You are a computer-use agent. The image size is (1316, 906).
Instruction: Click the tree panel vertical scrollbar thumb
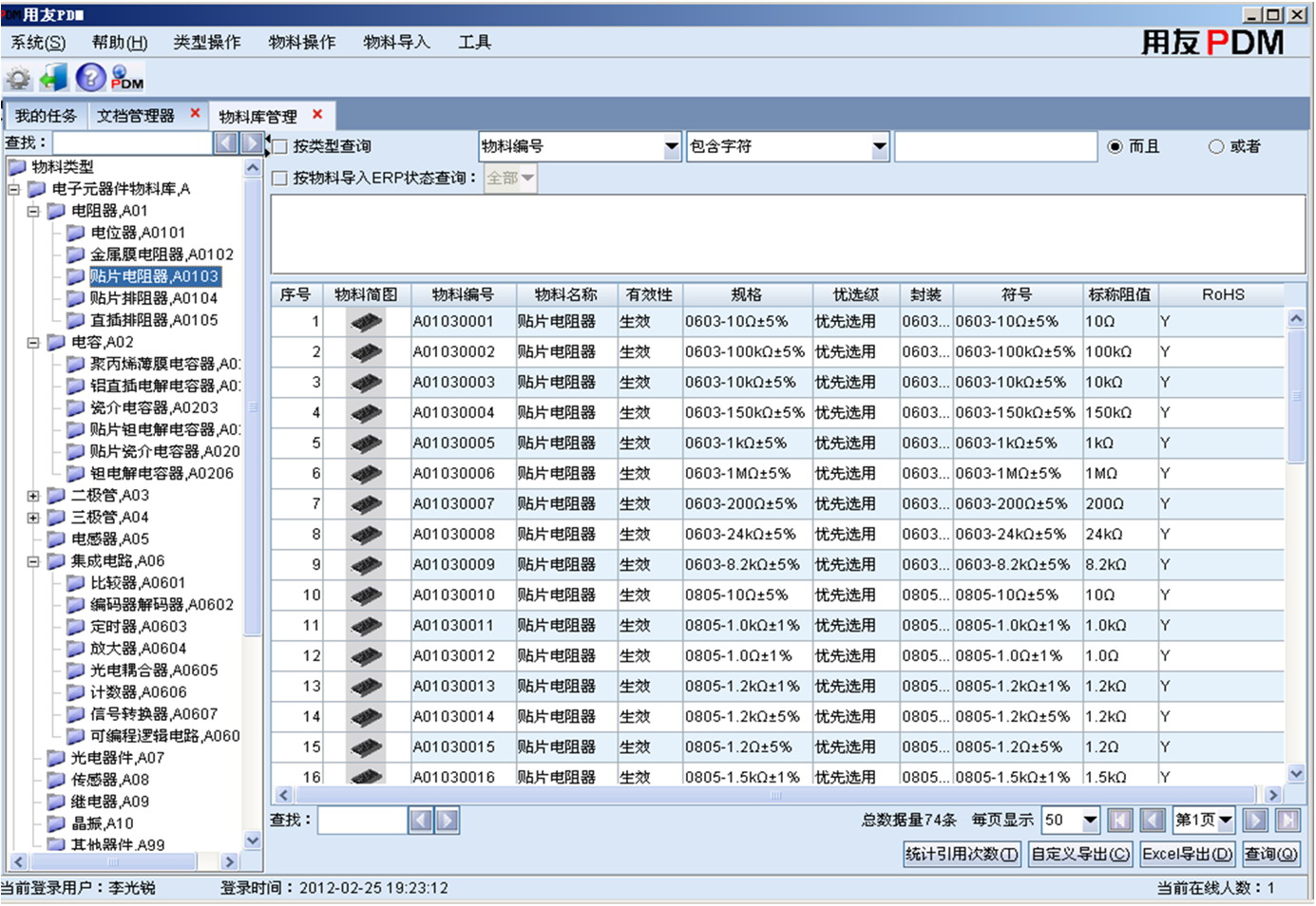(x=252, y=406)
